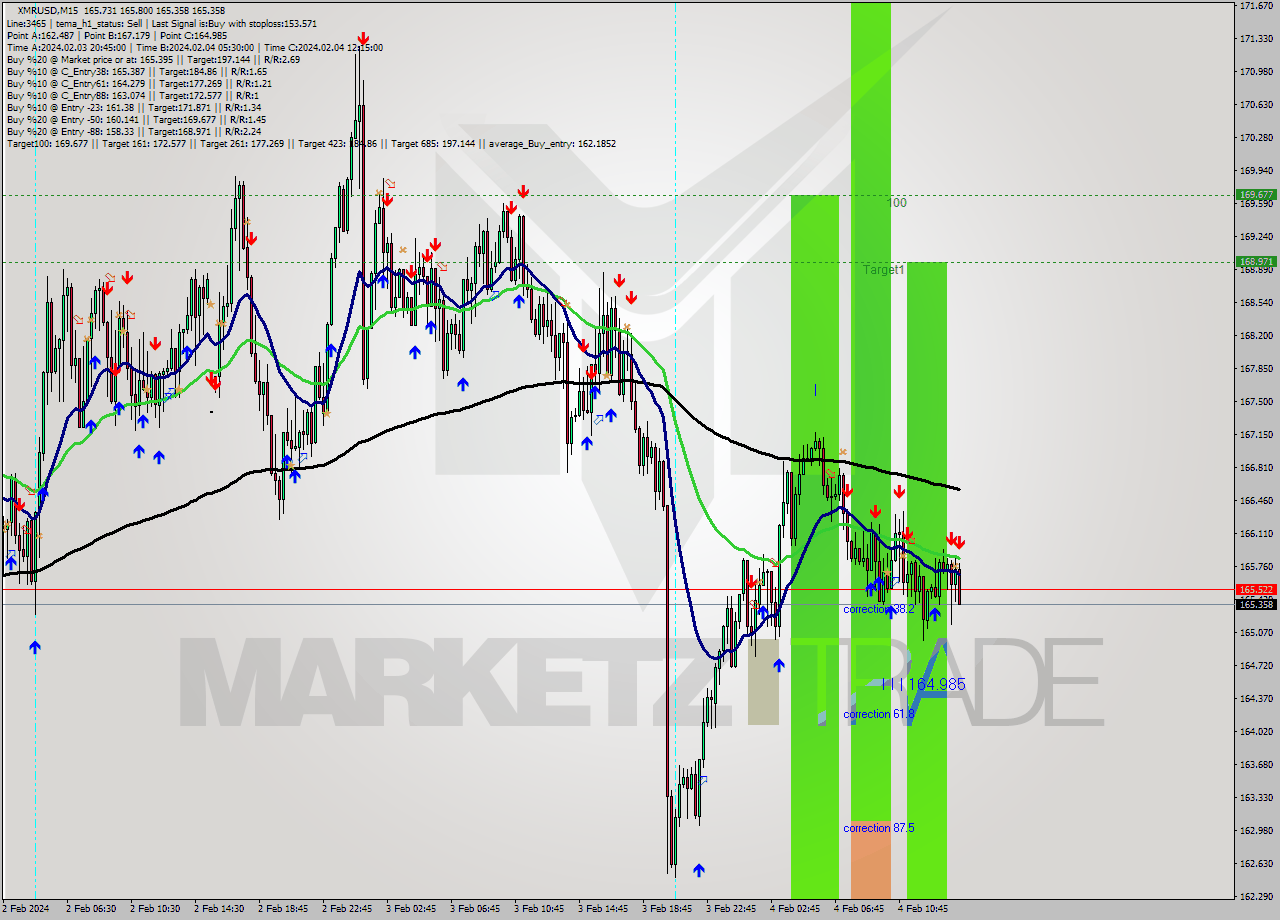Click the 167.500 price axis label
Image resolution: width=1280 pixels, height=920 pixels.
[1256, 402]
